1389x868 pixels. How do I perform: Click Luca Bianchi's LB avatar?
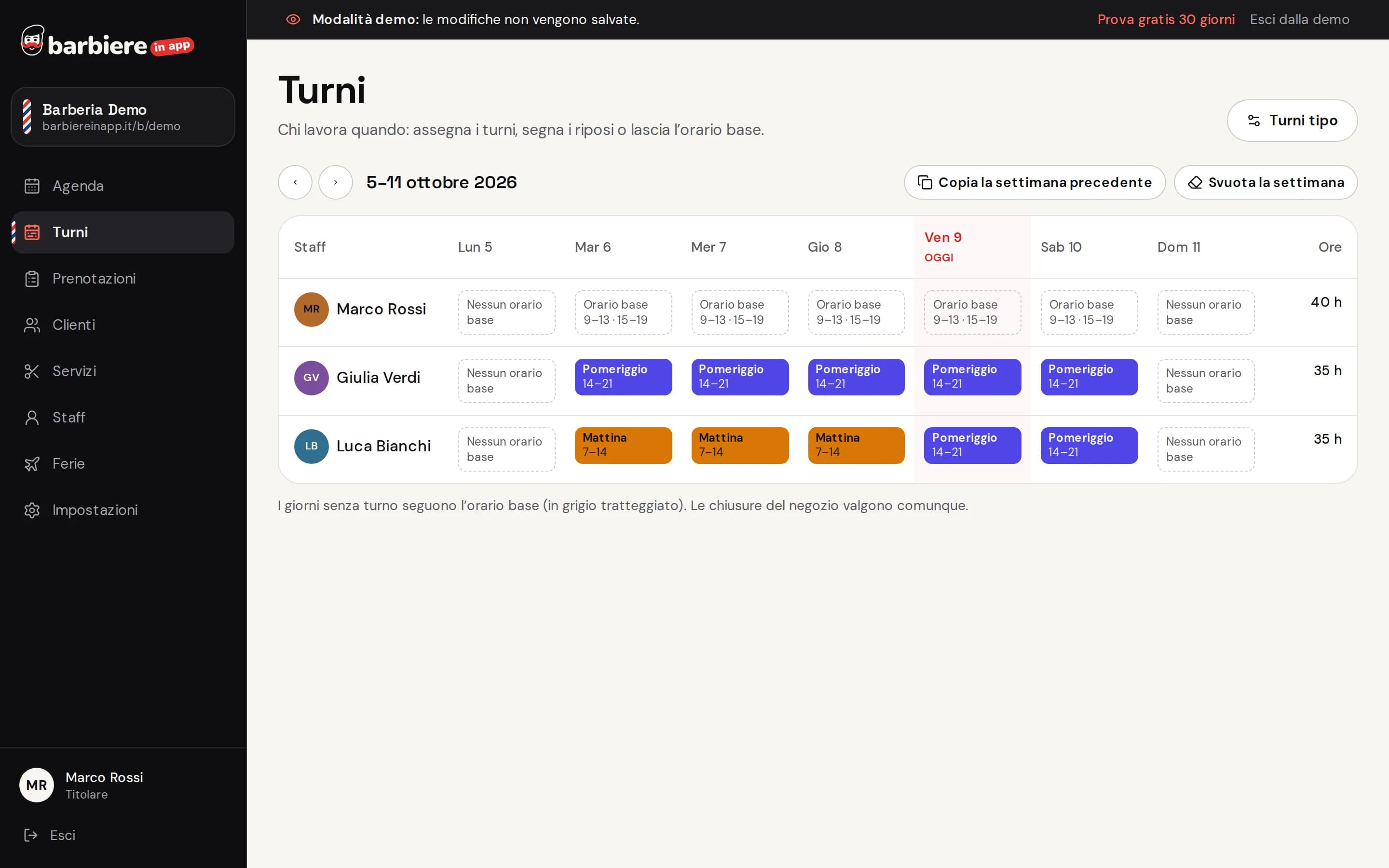[x=312, y=446]
